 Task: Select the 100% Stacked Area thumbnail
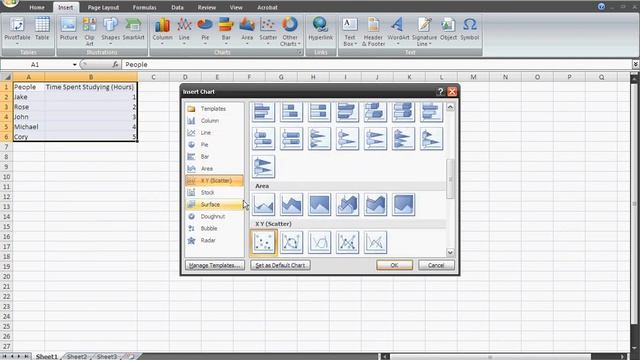[319, 204]
